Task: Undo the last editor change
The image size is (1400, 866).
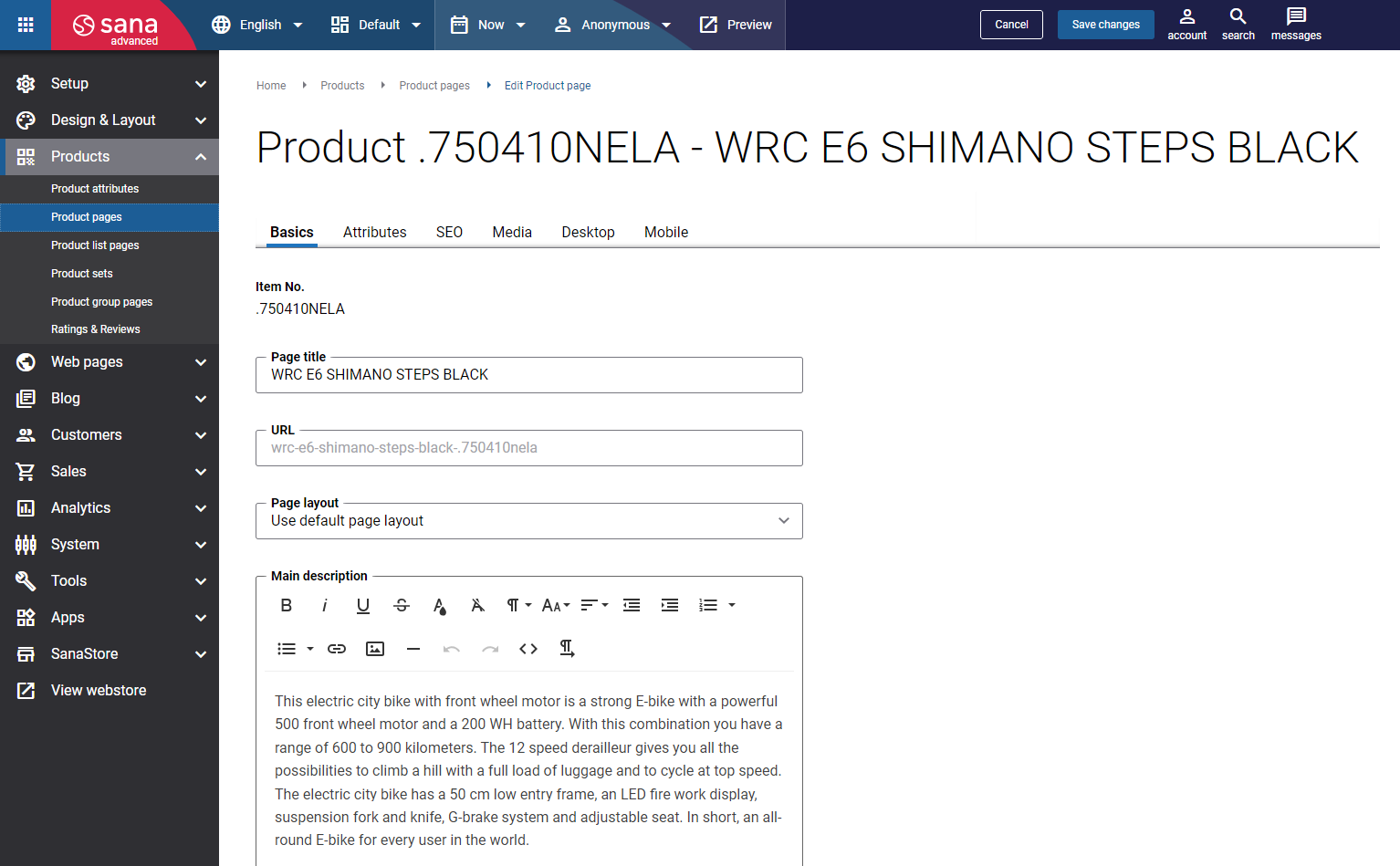Action: tap(452, 649)
